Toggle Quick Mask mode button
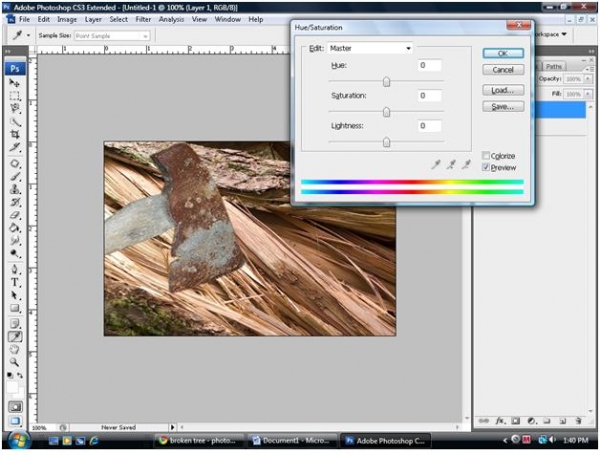The height and width of the screenshot is (455, 600). pyautogui.click(x=15, y=407)
